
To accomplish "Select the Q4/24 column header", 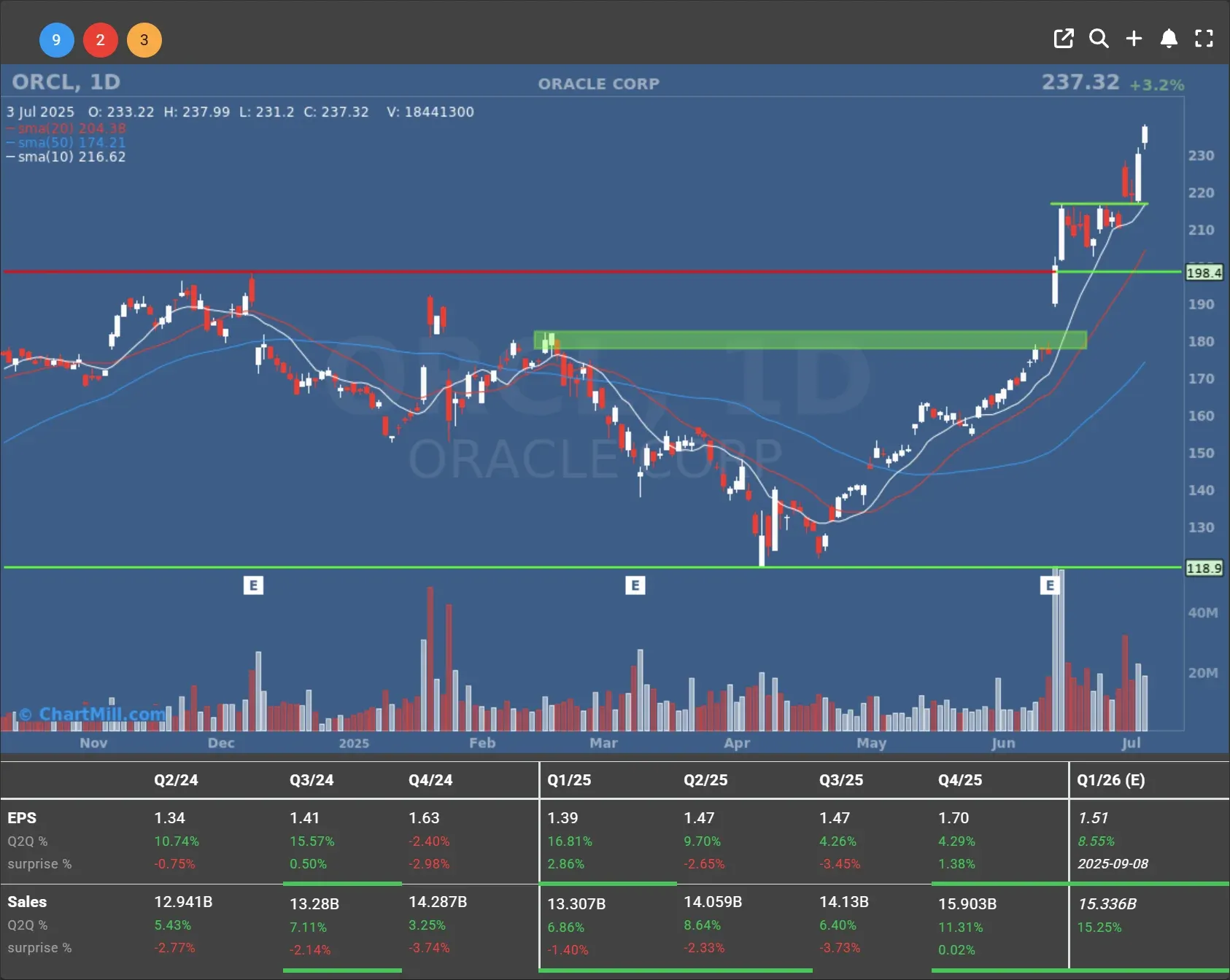I will 430,780.
